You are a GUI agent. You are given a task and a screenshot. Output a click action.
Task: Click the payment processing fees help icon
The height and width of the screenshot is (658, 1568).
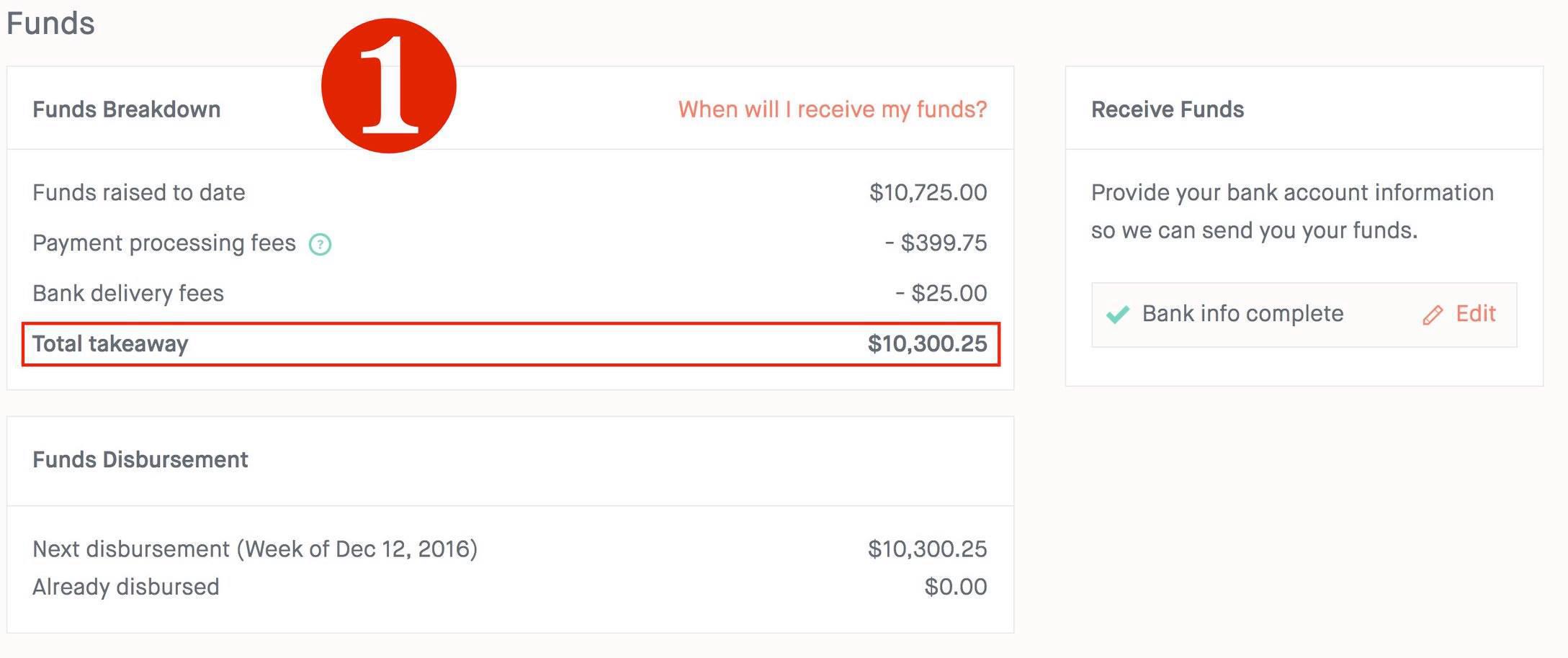(320, 245)
